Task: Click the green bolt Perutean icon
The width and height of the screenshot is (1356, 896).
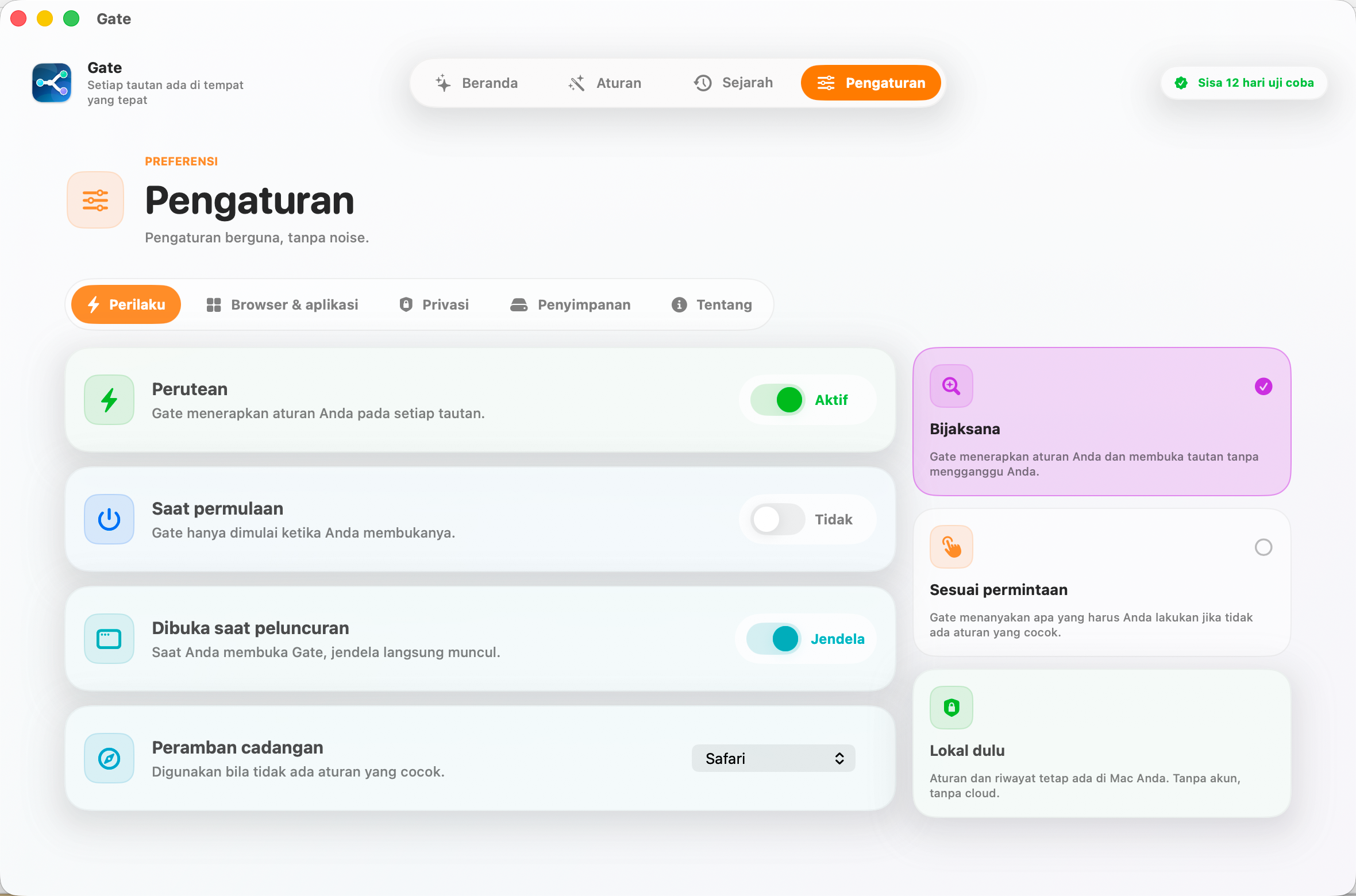Action: coord(109,400)
